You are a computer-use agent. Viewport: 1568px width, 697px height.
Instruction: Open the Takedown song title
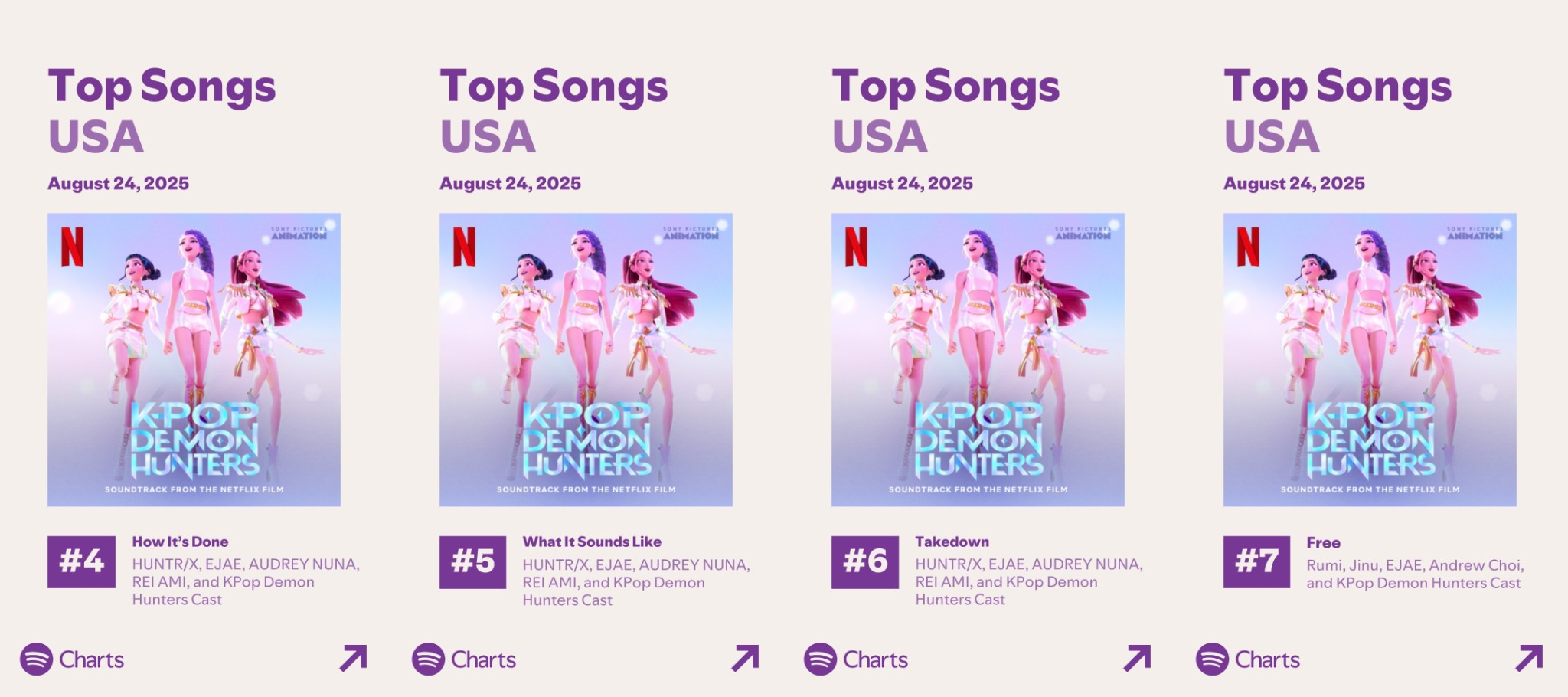click(x=952, y=542)
